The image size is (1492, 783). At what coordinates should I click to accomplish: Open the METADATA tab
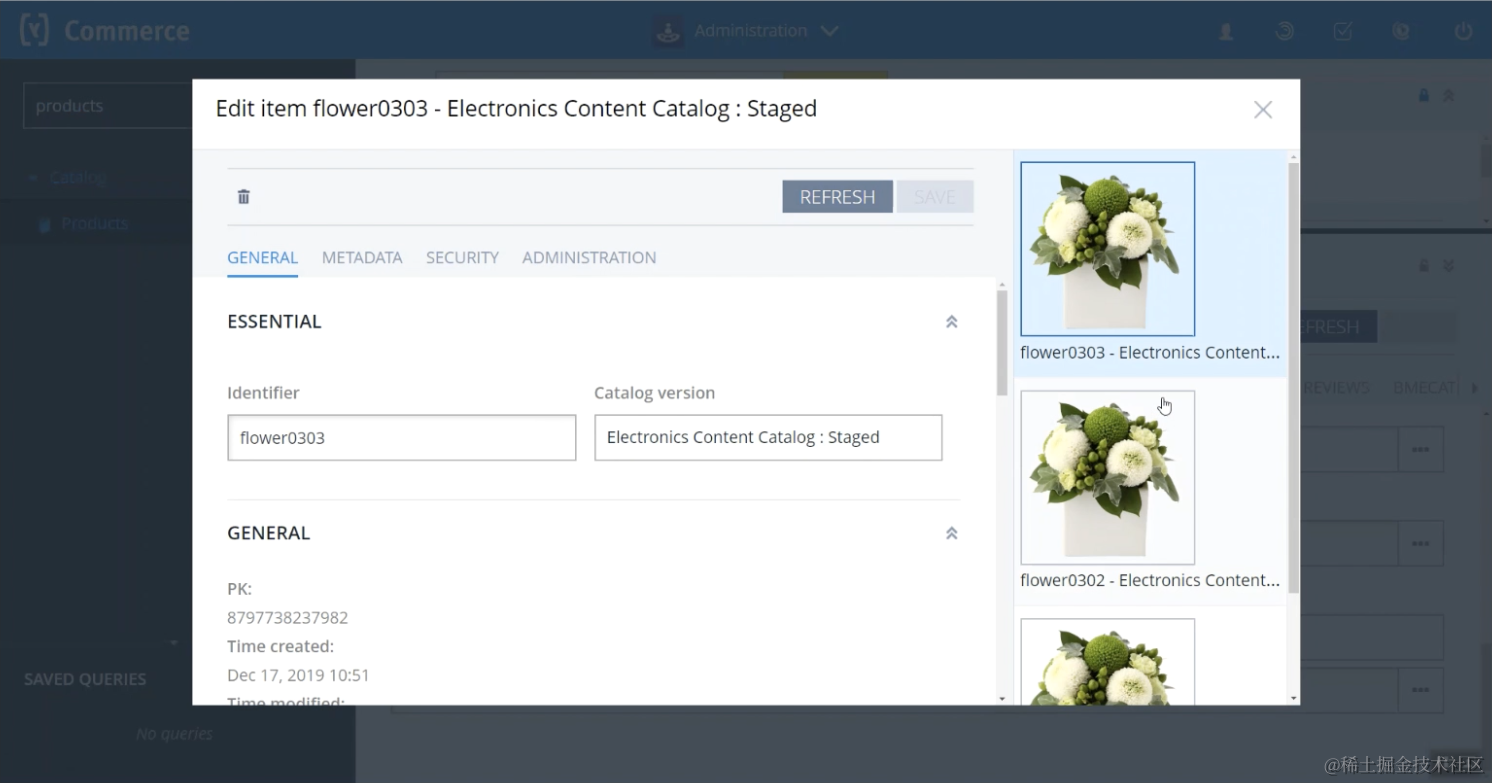pyautogui.click(x=362, y=257)
